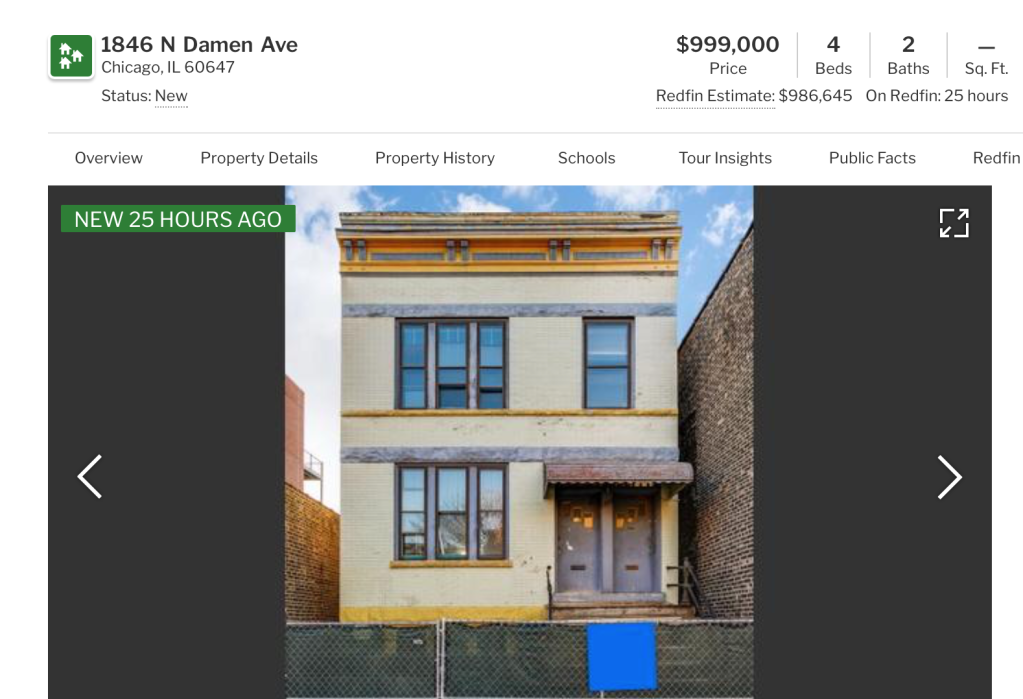
Task: Click the $999,000 listing price
Action: click(727, 44)
